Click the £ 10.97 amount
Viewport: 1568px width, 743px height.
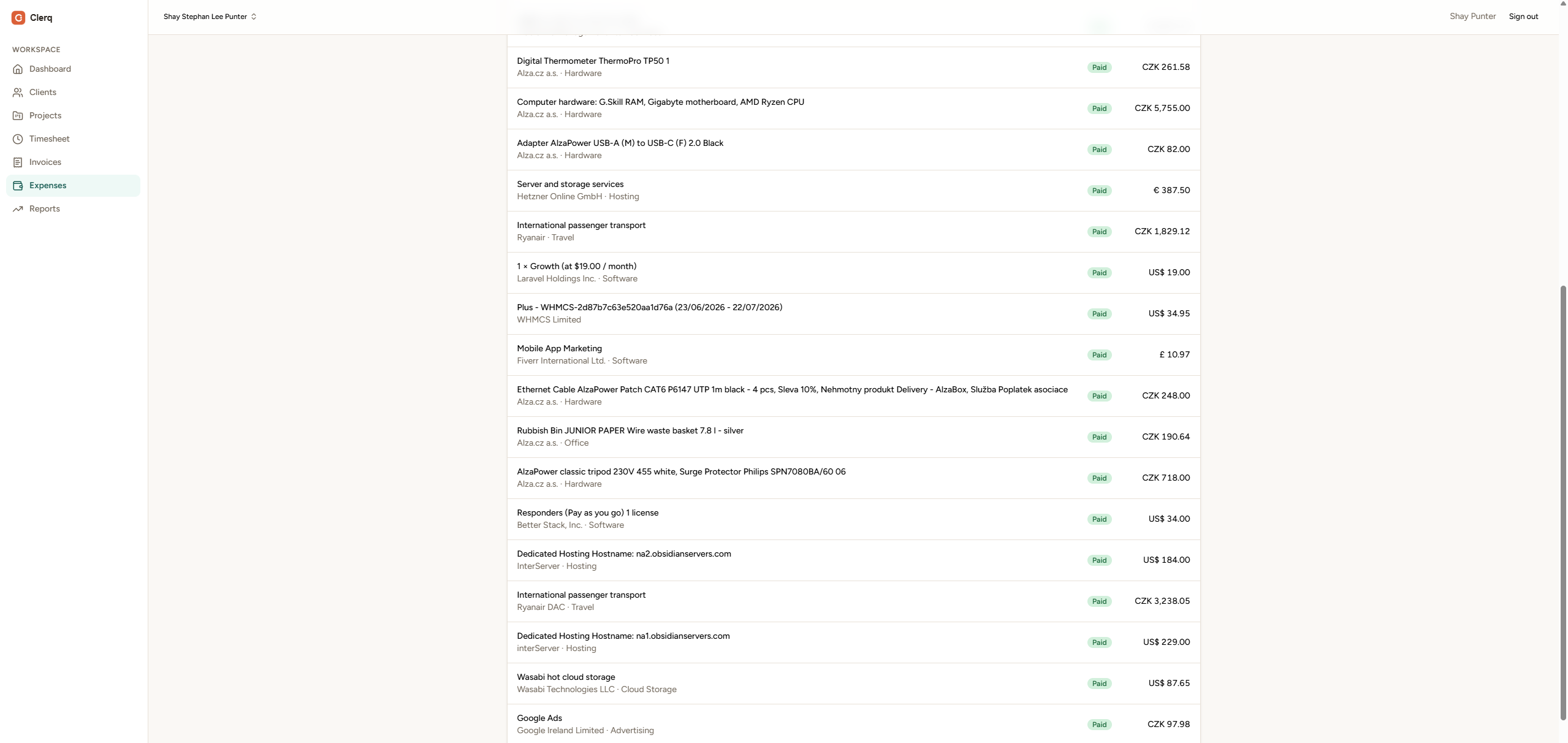tap(1174, 355)
